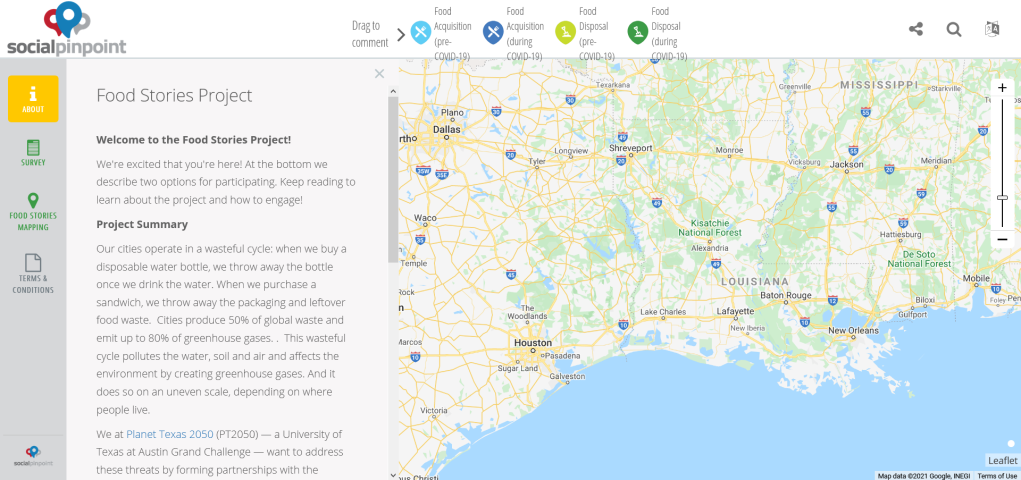Screen dimensions: 1021x480
Task: Select the Food Acquisition during COVID-19 marker icon
Action: [x=494, y=32]
